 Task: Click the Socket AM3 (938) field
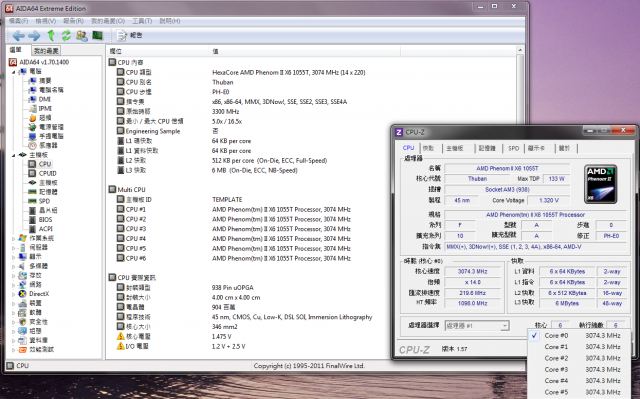click(507, 189)
